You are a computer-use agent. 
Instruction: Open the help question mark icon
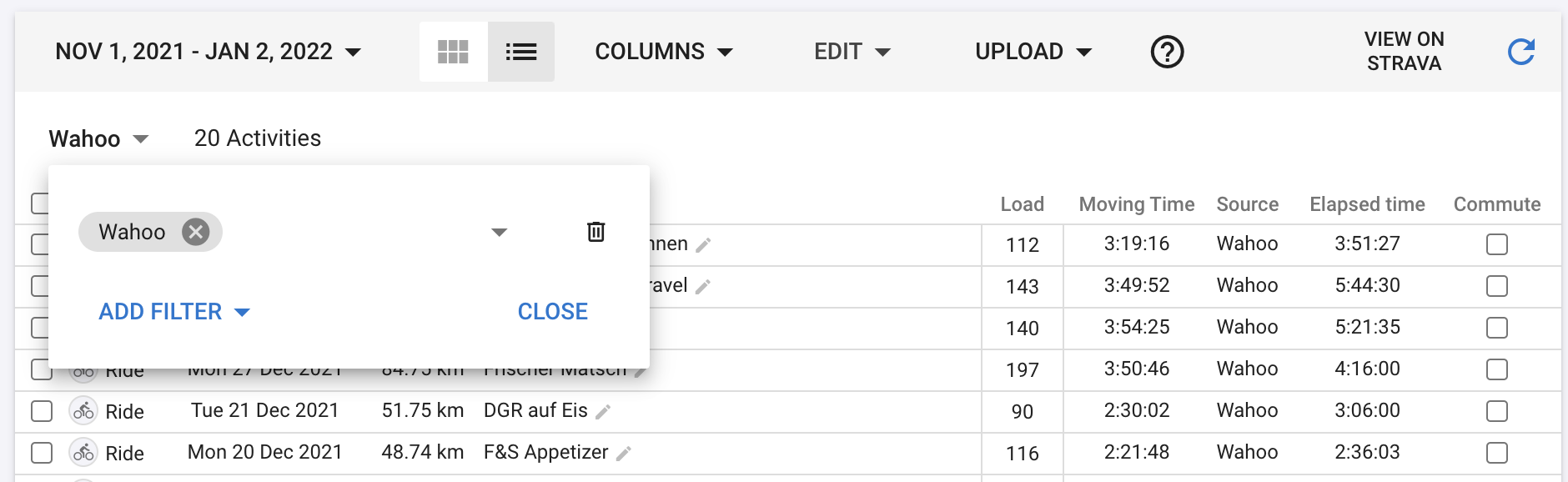pos(1167,52)
